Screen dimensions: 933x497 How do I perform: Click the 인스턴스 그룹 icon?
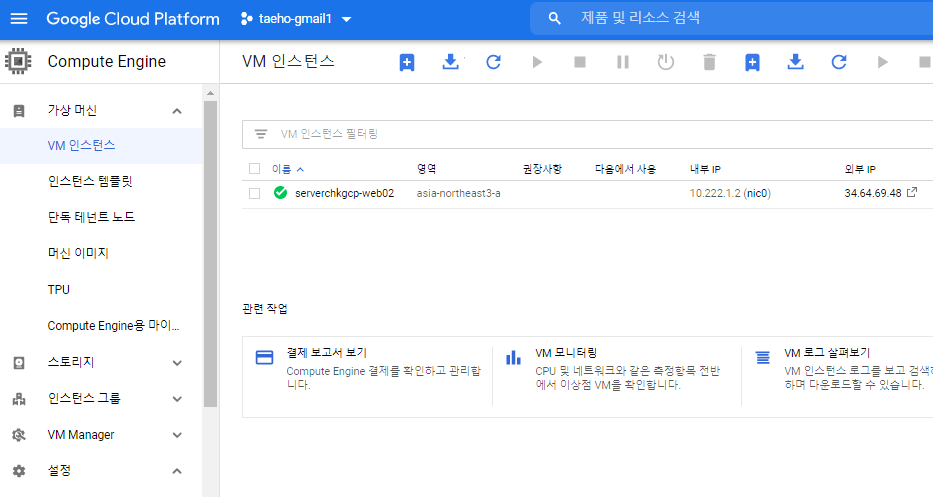coord(19,399)
